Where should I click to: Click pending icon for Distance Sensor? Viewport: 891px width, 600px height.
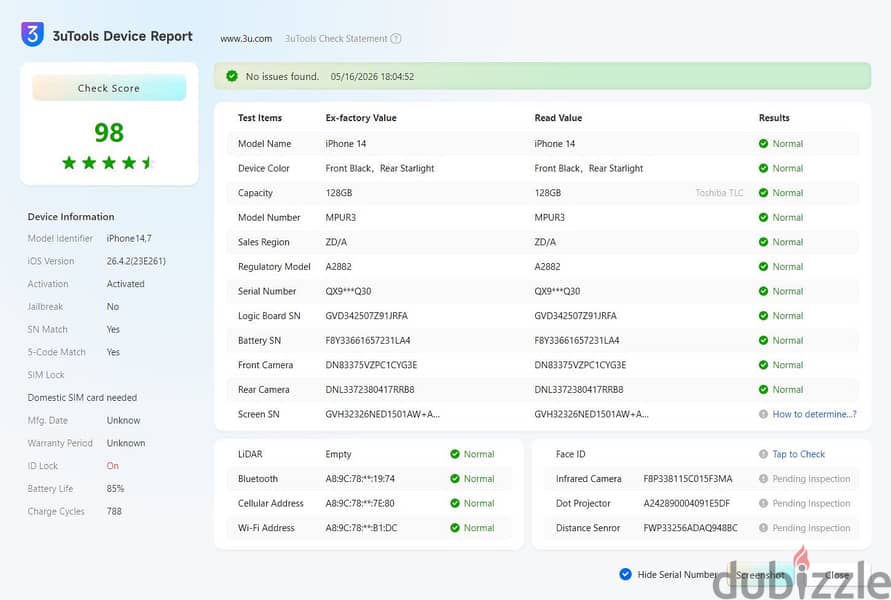point(763,528)
